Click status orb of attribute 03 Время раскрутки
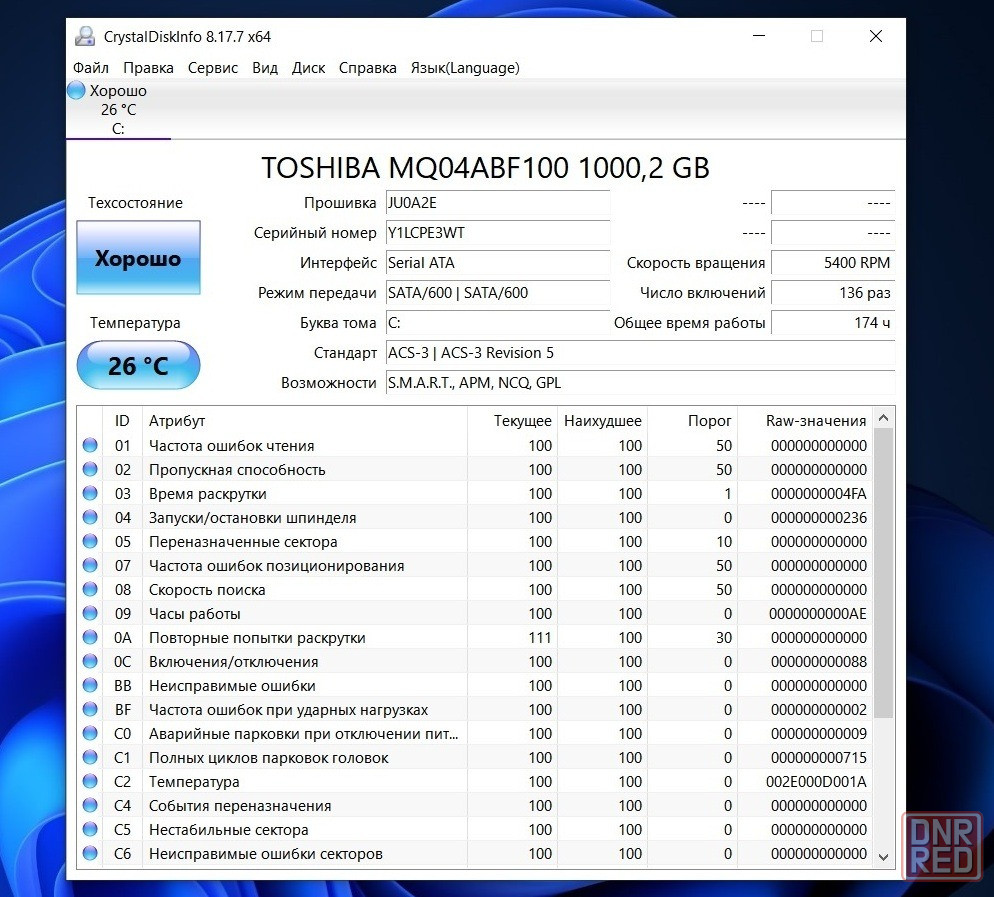The width and height of the screenshot is (994, 897). pos(90,493)
